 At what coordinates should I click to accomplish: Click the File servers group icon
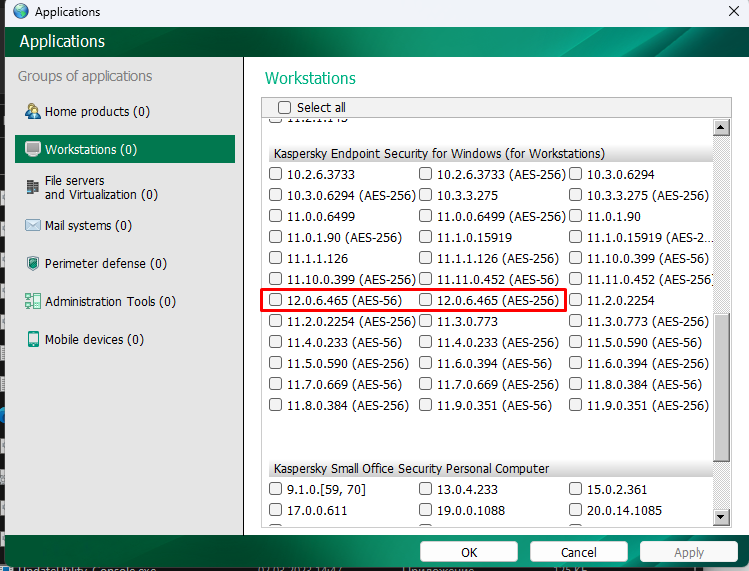[x=32, y=187]
